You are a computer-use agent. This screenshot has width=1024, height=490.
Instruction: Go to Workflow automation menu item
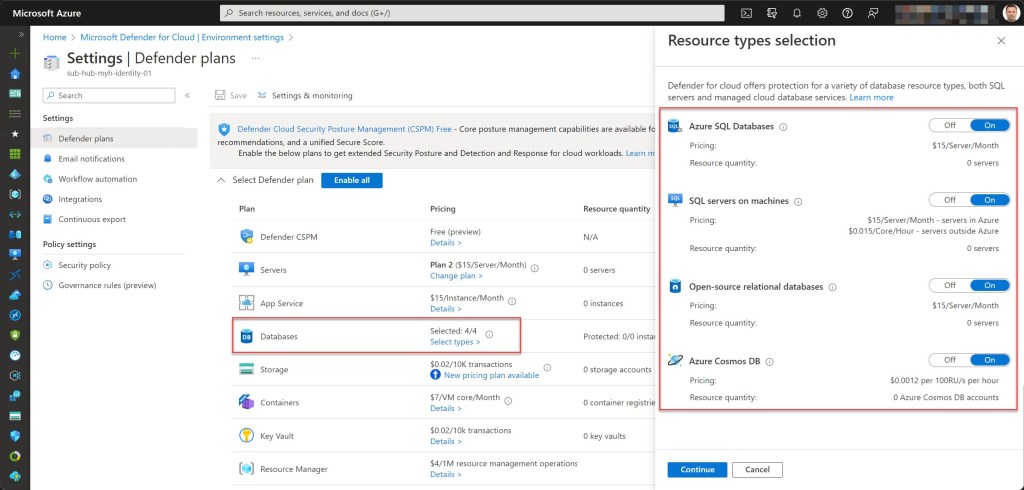[x=97, y=179]
